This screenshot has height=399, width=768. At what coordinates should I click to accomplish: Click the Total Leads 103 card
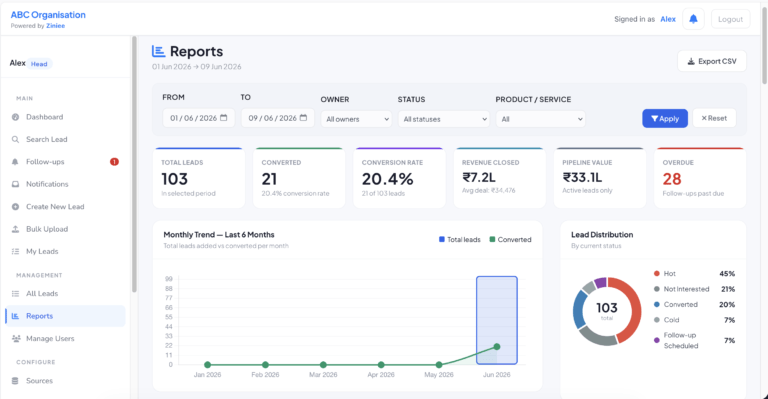click(x=199, y=178)
